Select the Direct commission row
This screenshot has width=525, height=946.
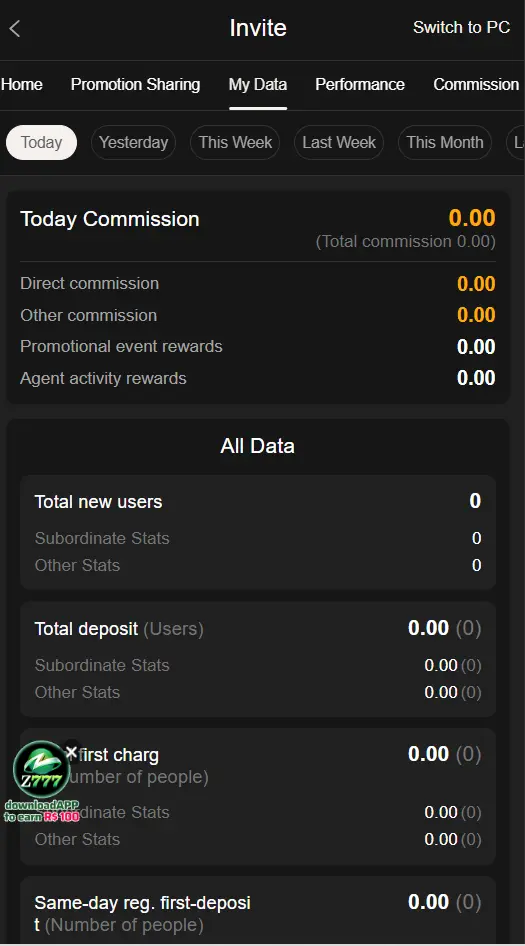tap(258, 284)
